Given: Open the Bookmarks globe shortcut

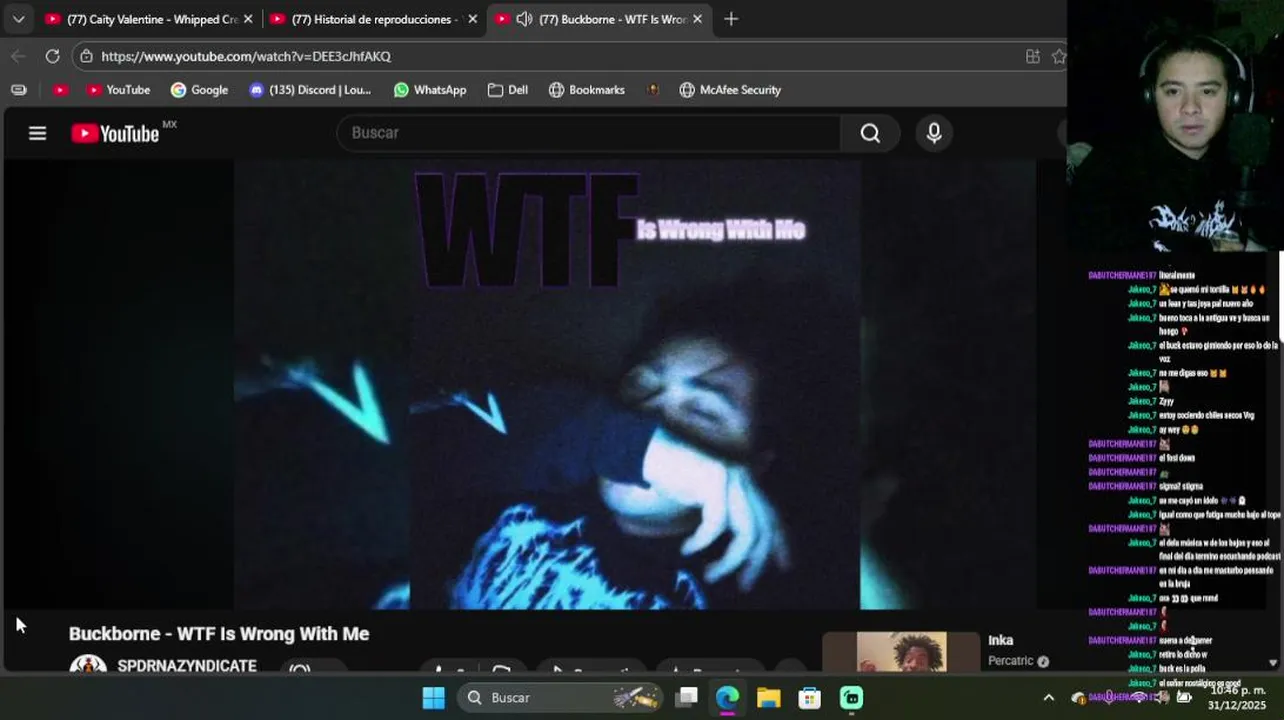Looking at the screenshot, I should coord(587,90).
